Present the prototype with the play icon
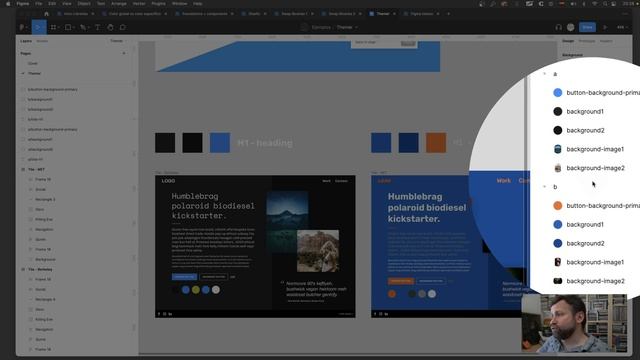The width and height of the screenshot is (640, 360). click(x=605, y=27)
